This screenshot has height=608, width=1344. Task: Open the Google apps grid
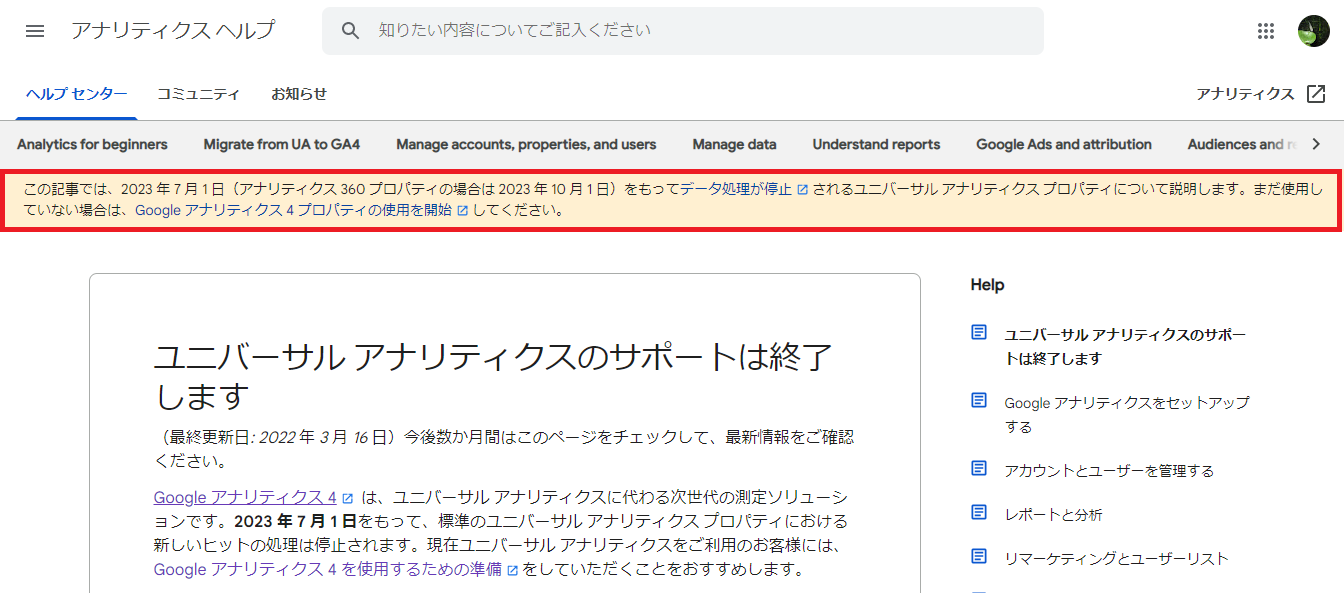pos(1266,31)
